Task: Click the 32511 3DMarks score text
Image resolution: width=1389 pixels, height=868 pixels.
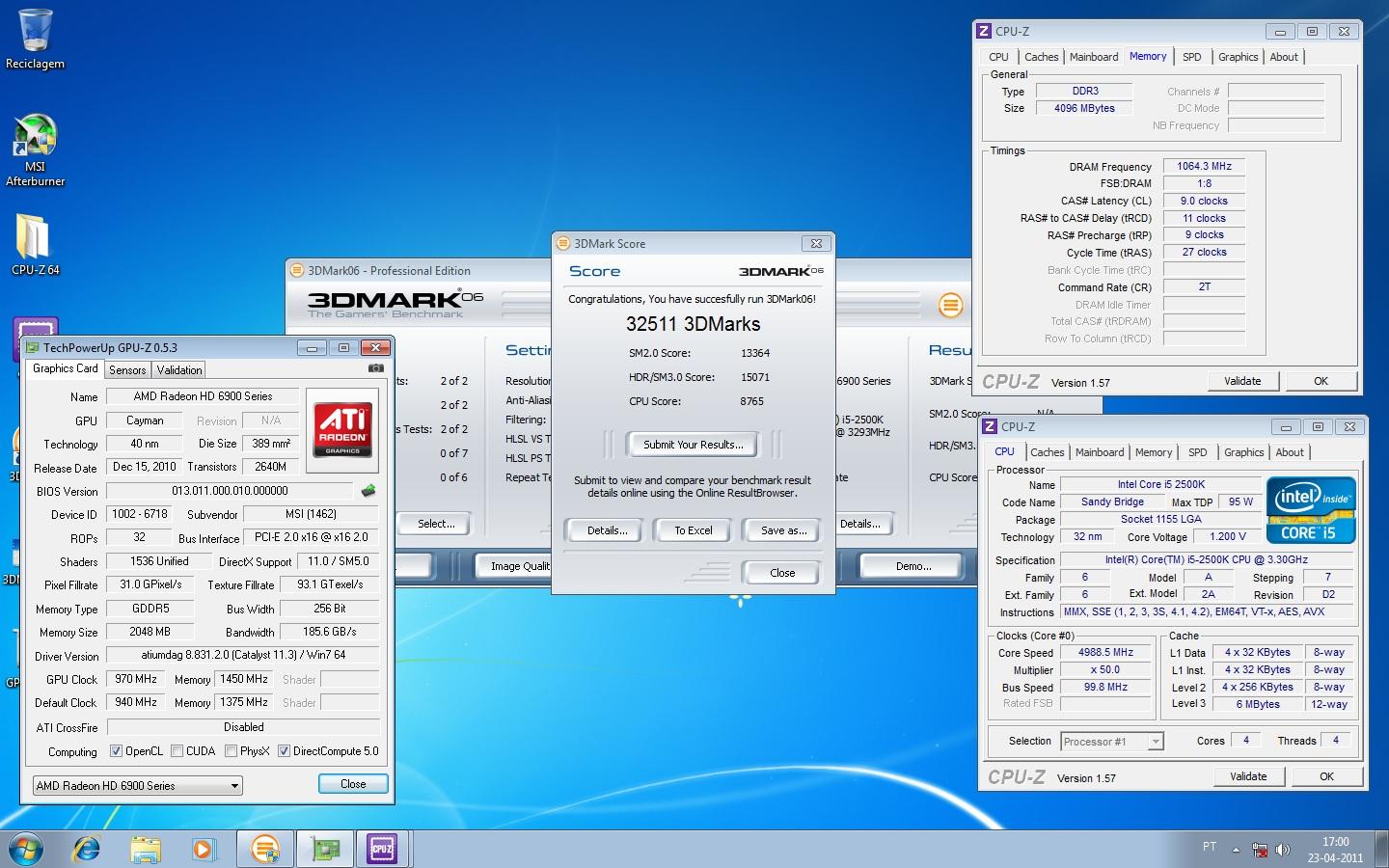Action: [693, 324]
